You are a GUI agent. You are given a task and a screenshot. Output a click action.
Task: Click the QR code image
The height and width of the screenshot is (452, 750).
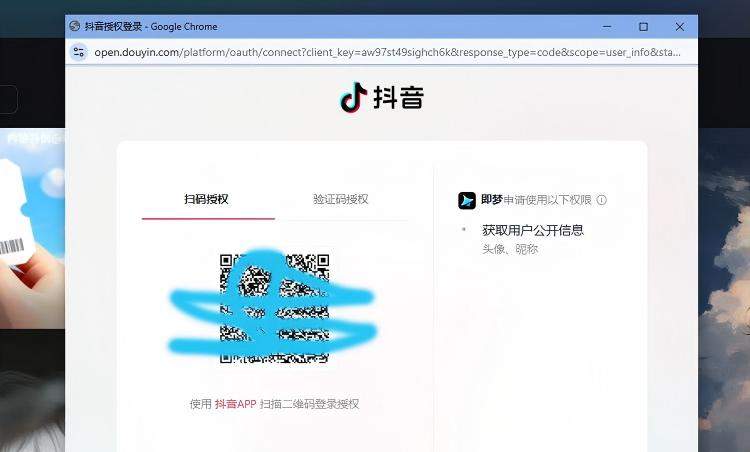coord(275,308)
